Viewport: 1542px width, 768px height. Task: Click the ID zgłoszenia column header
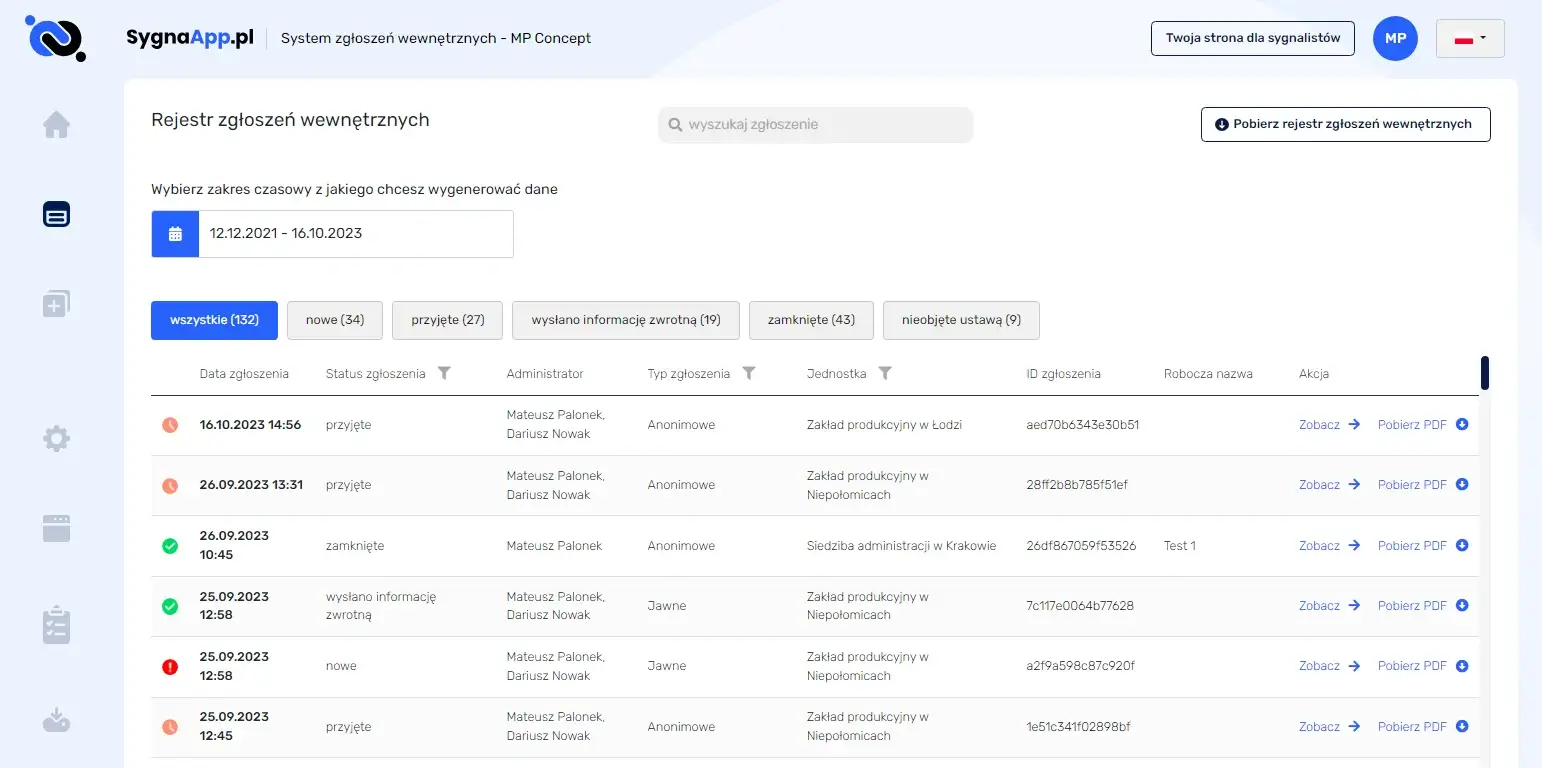click(x=1063, y=374)
